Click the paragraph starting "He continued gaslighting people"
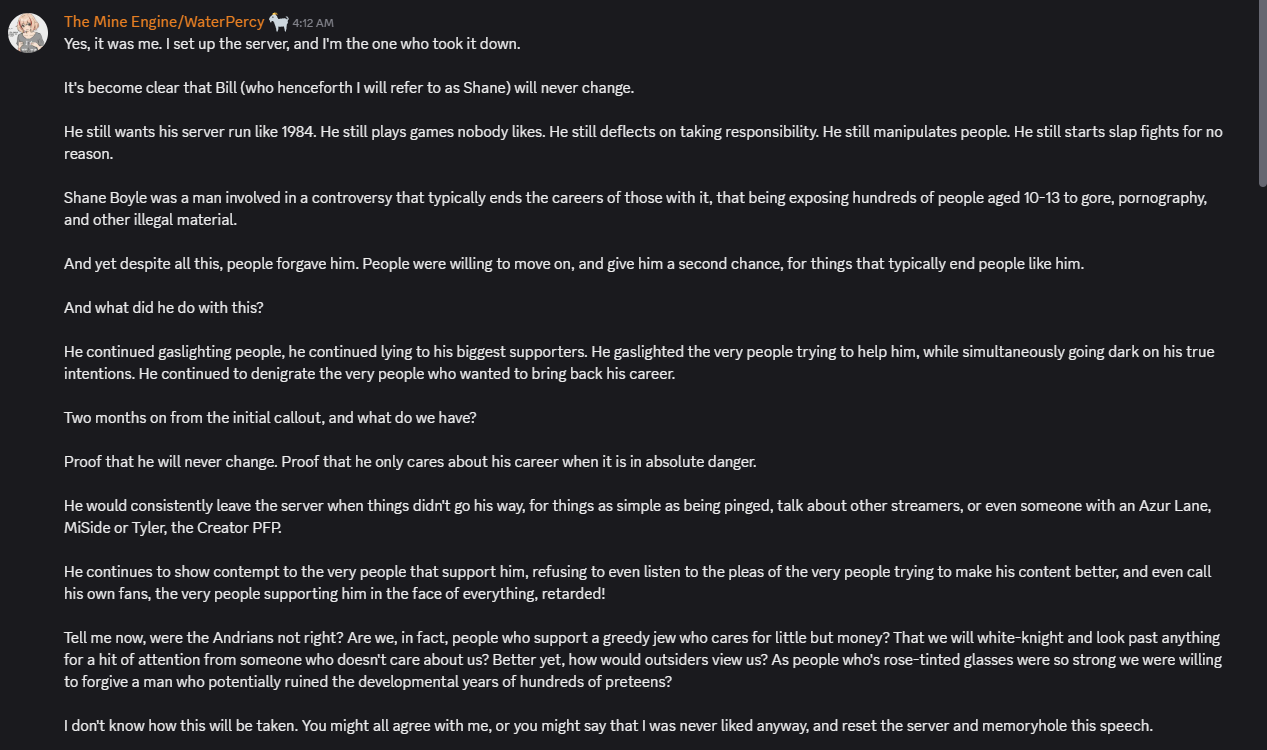The width and height of the screenshot is (1267, 750). click(x=639, y=363)
